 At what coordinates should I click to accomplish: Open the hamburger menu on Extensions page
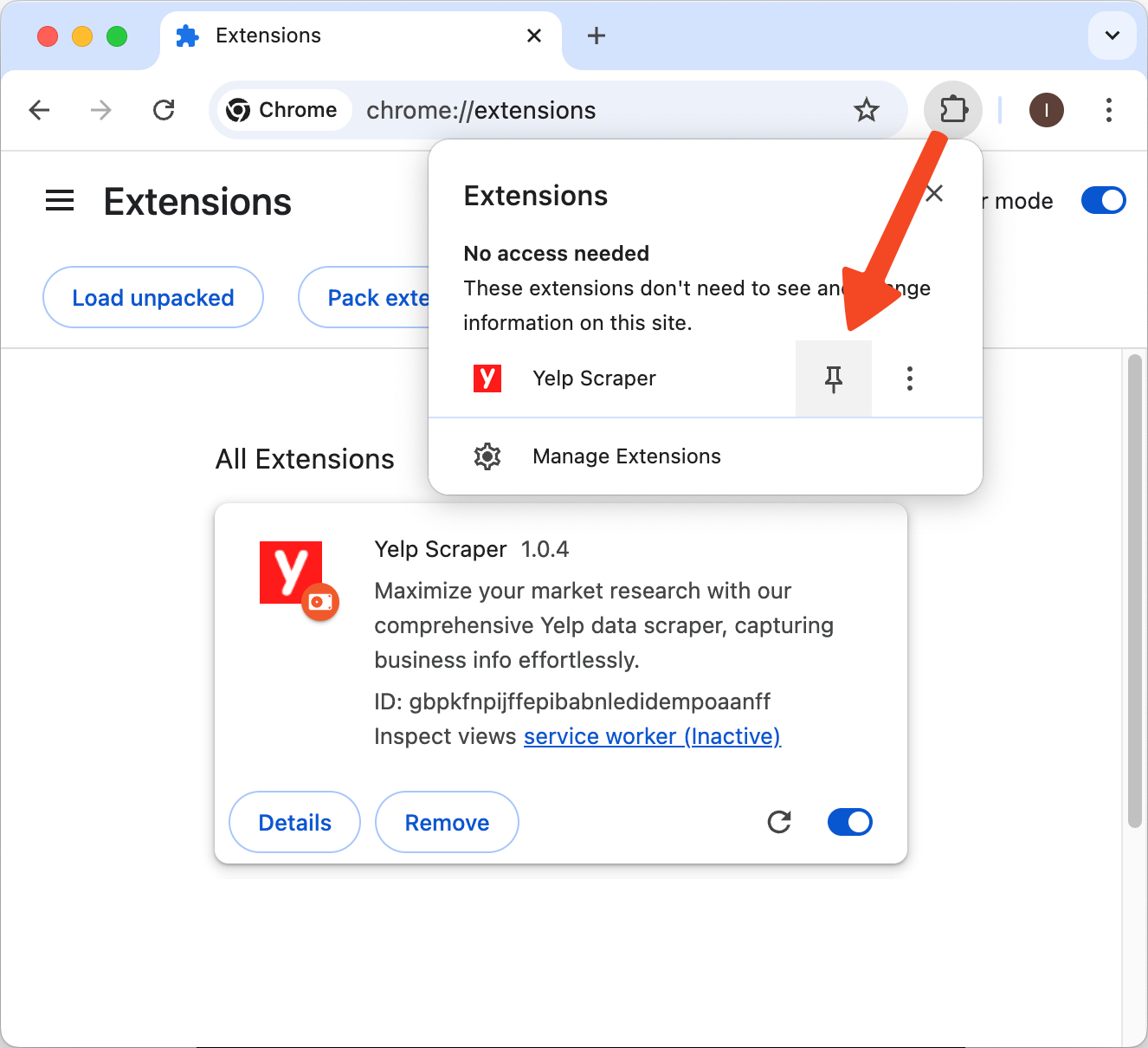(x=60, y=201)
